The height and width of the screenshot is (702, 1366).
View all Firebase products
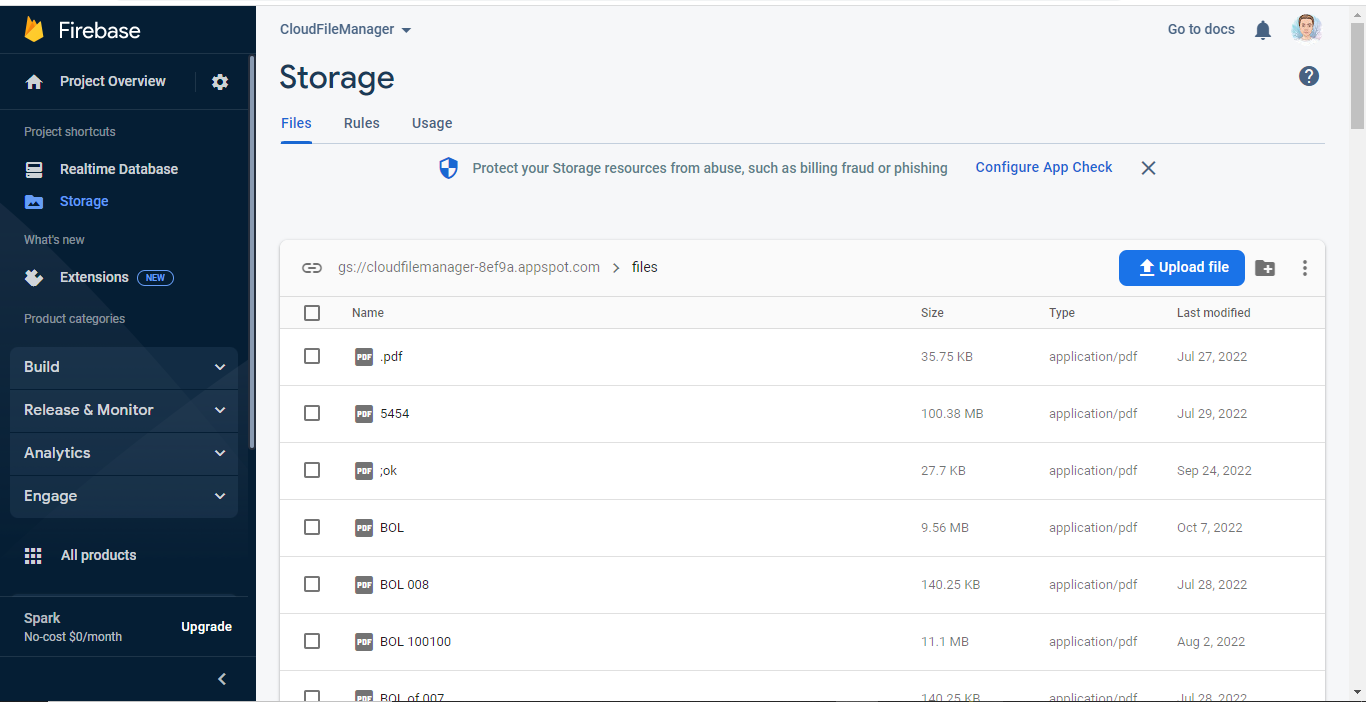[x=99, y=555]
